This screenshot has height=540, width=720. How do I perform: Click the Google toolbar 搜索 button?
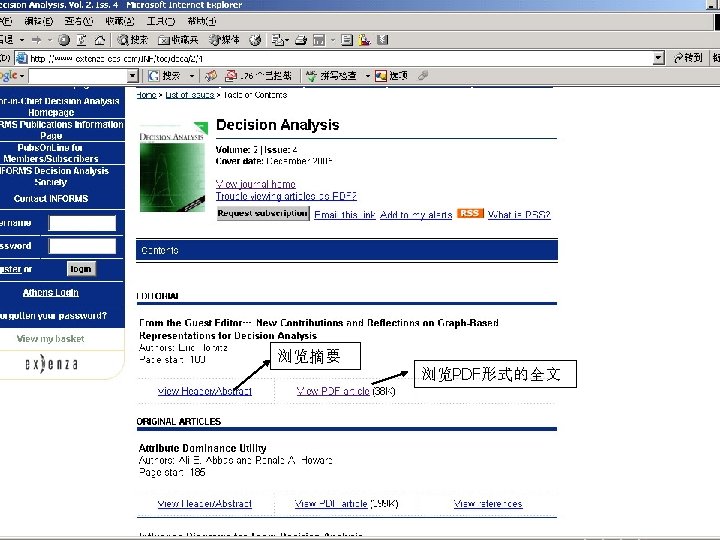(x=165, y=76)
